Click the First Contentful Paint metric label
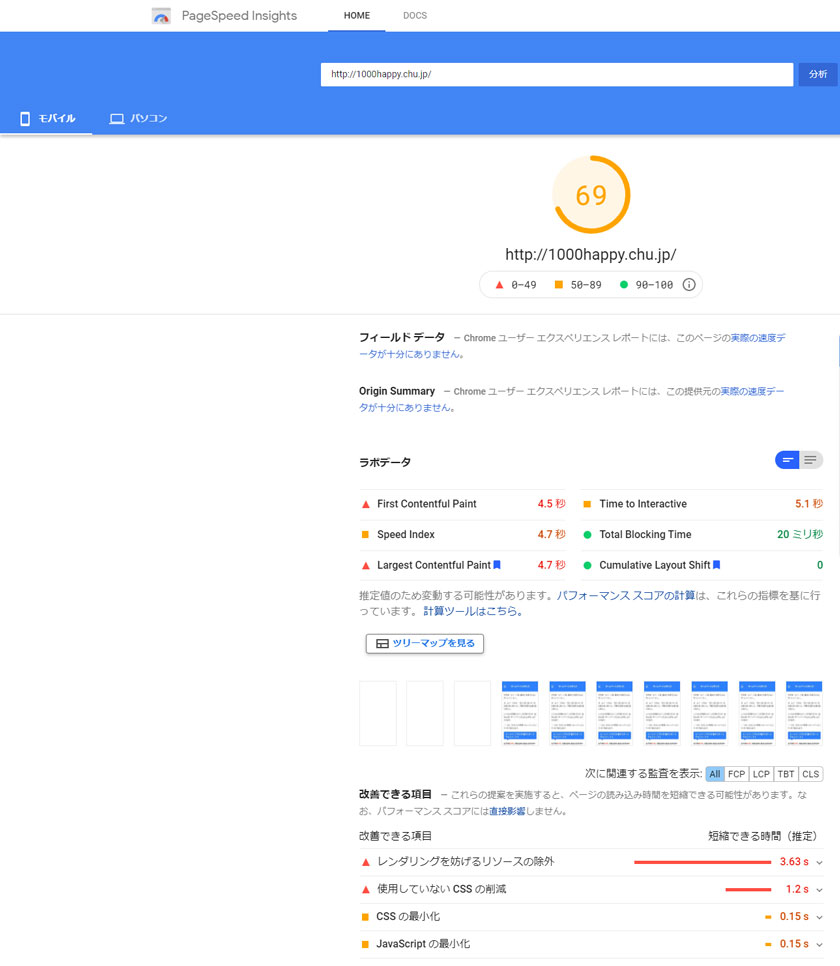Viewport: 840px width, 966px height. tap(426, 504)
